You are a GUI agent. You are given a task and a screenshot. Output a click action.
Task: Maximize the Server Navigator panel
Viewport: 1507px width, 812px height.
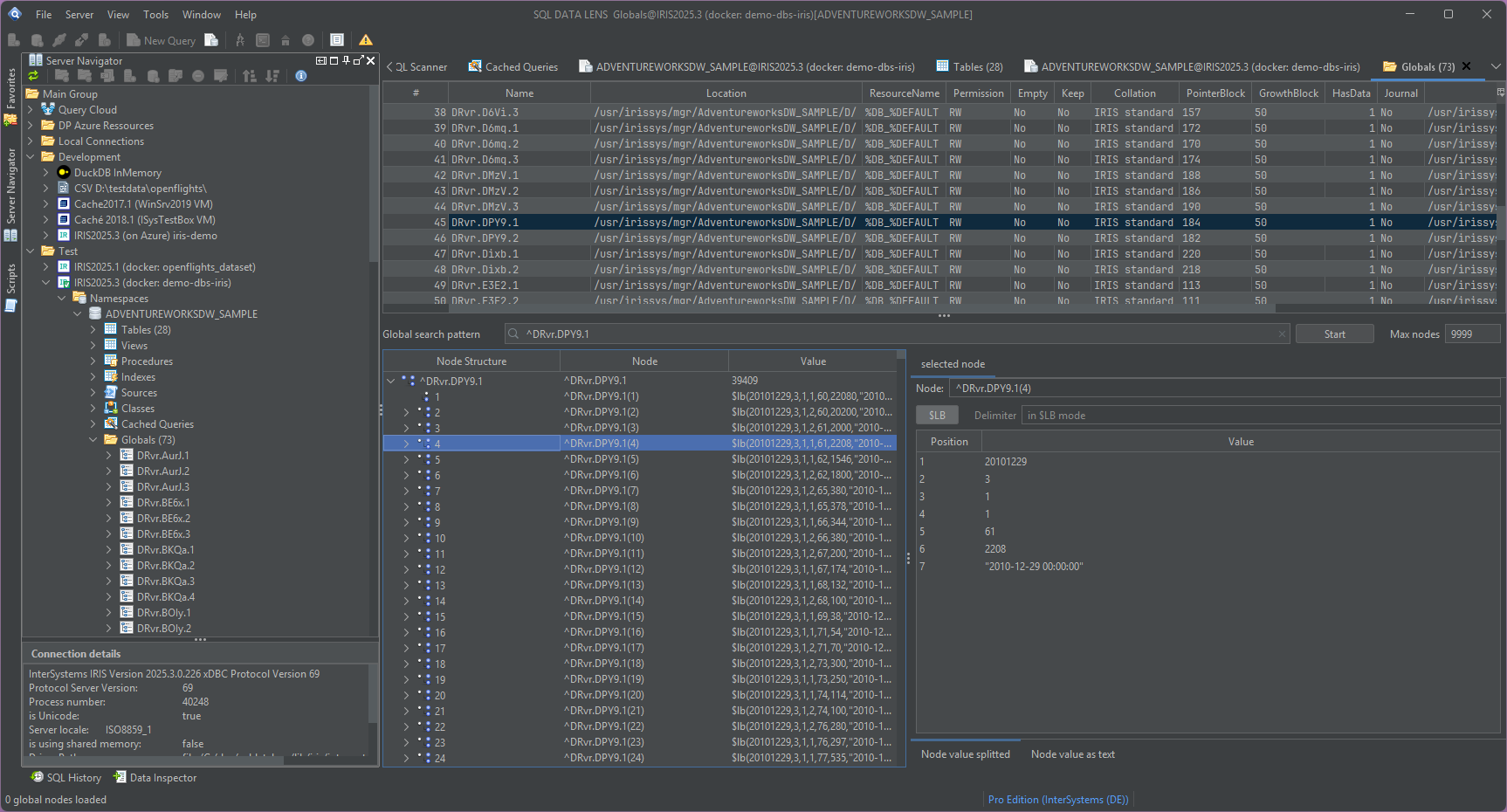click(x=334, y=60)
